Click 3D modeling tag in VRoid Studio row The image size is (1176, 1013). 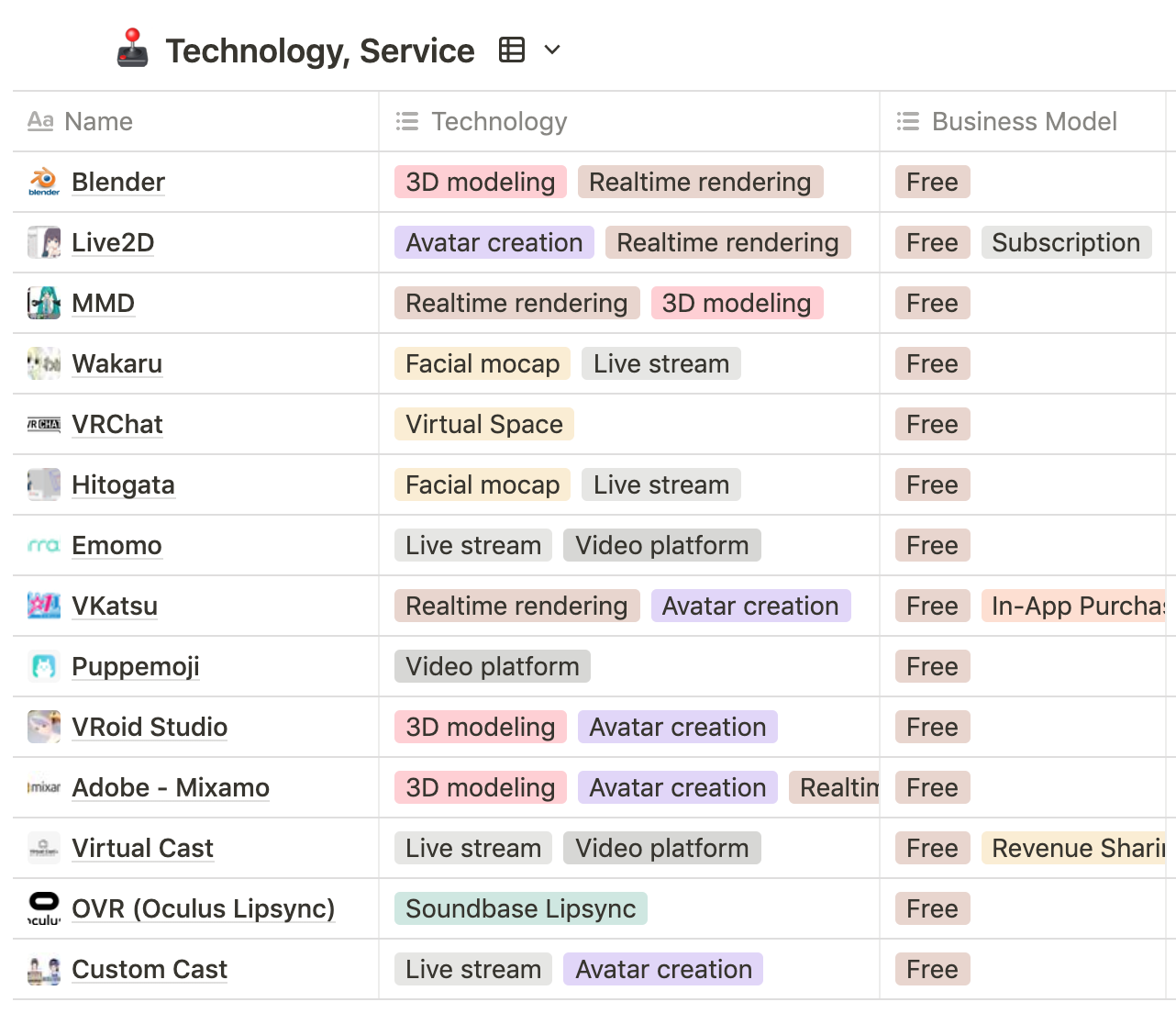point(481,727)
